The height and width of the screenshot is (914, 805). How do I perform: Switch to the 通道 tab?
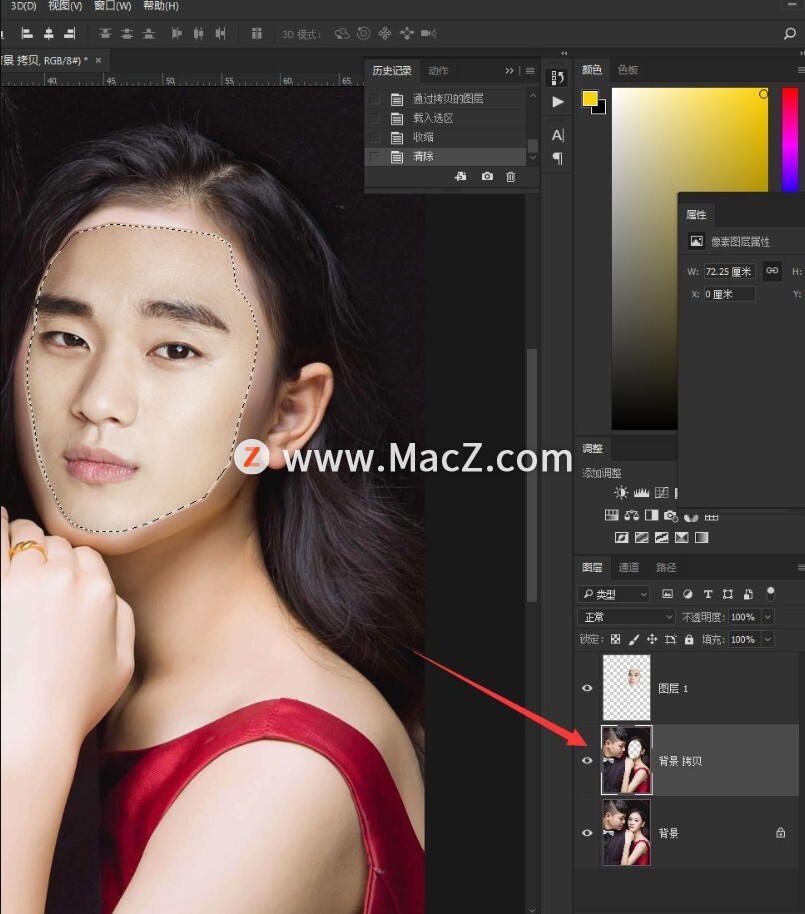pos(628,567)
